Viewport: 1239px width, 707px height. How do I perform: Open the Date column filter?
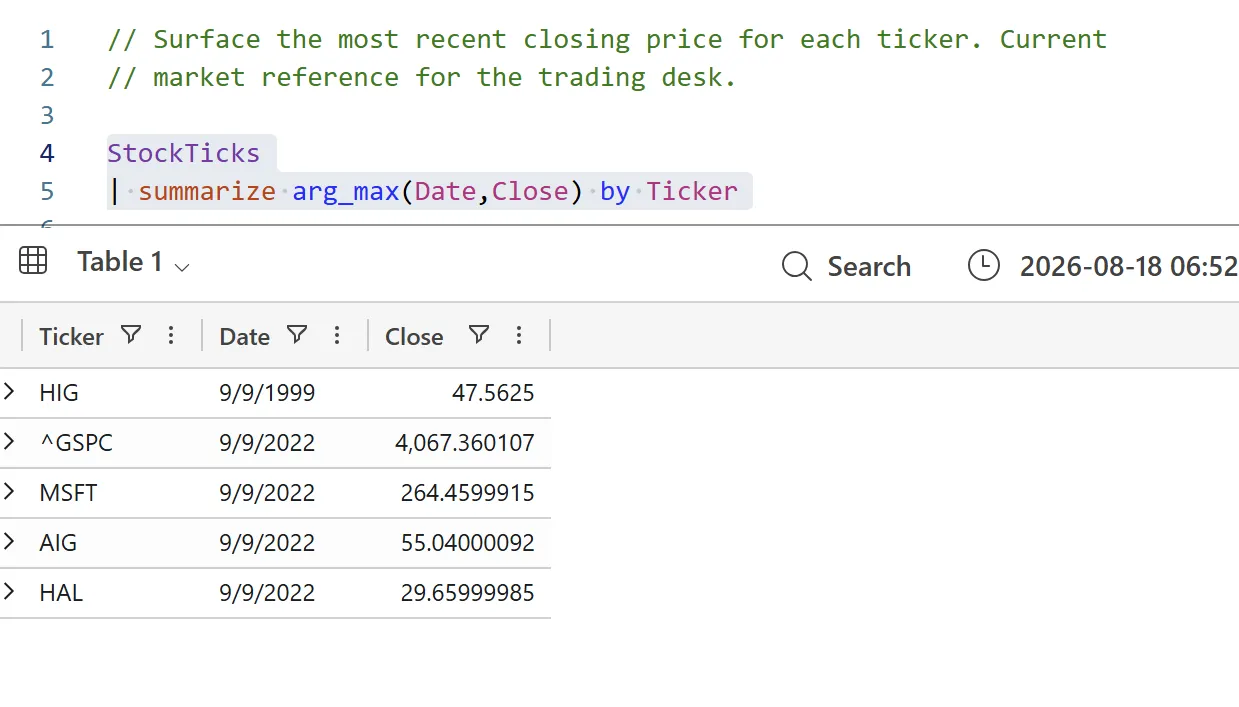click(x=297, y=335)
